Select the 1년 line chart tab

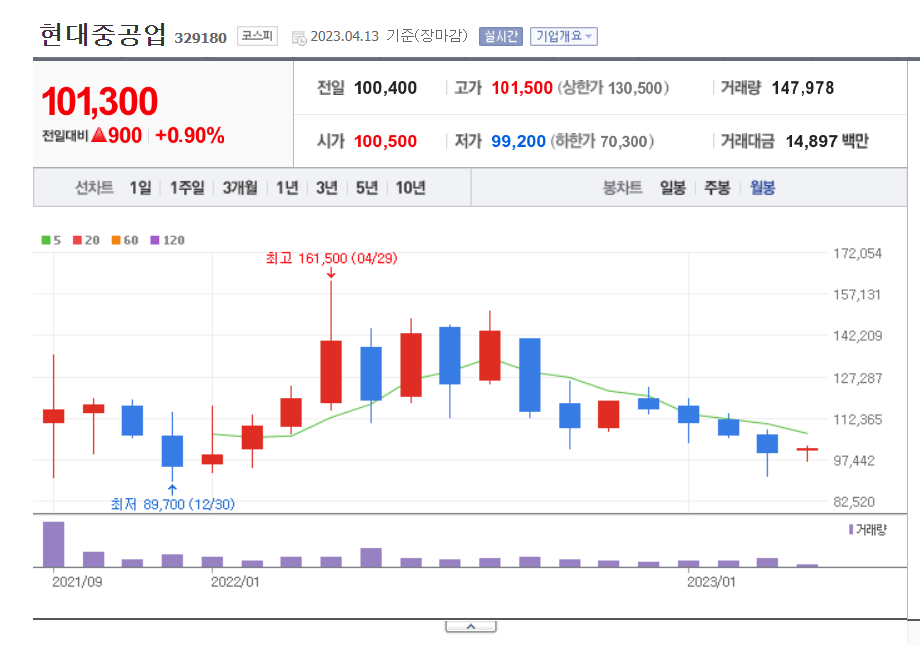[x=287, y=188]
